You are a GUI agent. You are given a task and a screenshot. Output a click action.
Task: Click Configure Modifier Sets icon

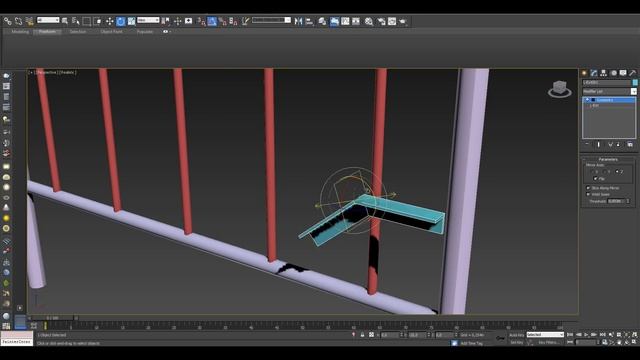[630, 144]
